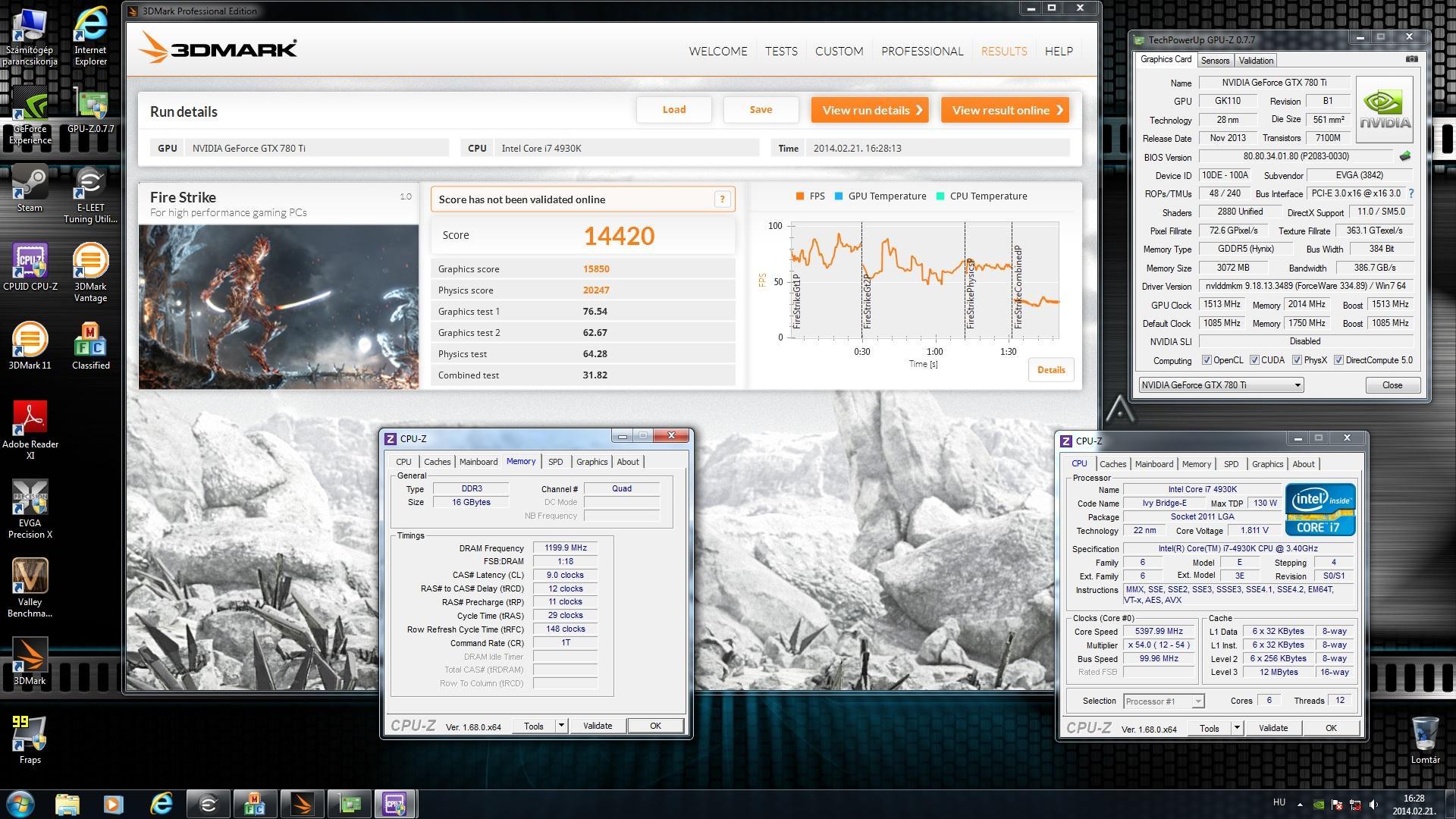
Task: Launch E-LEET Tuning Utility shortcut
Action: pyautogui.click(x=90, y=195)
